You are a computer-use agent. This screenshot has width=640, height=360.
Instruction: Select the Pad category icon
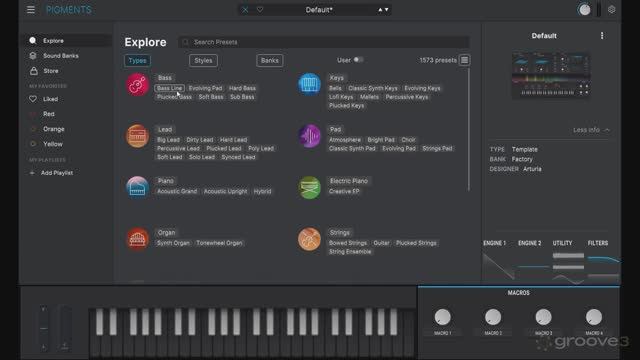point(309,136)
